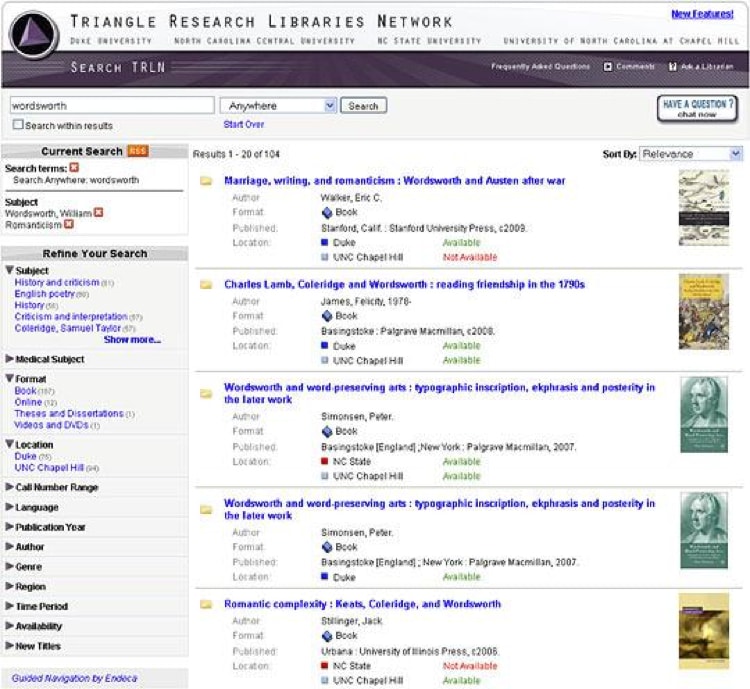The width and height of the screenshot is (750, 689).
Task: Click cover thumbnail of Charles Lamb book
Action: (704, 311)
